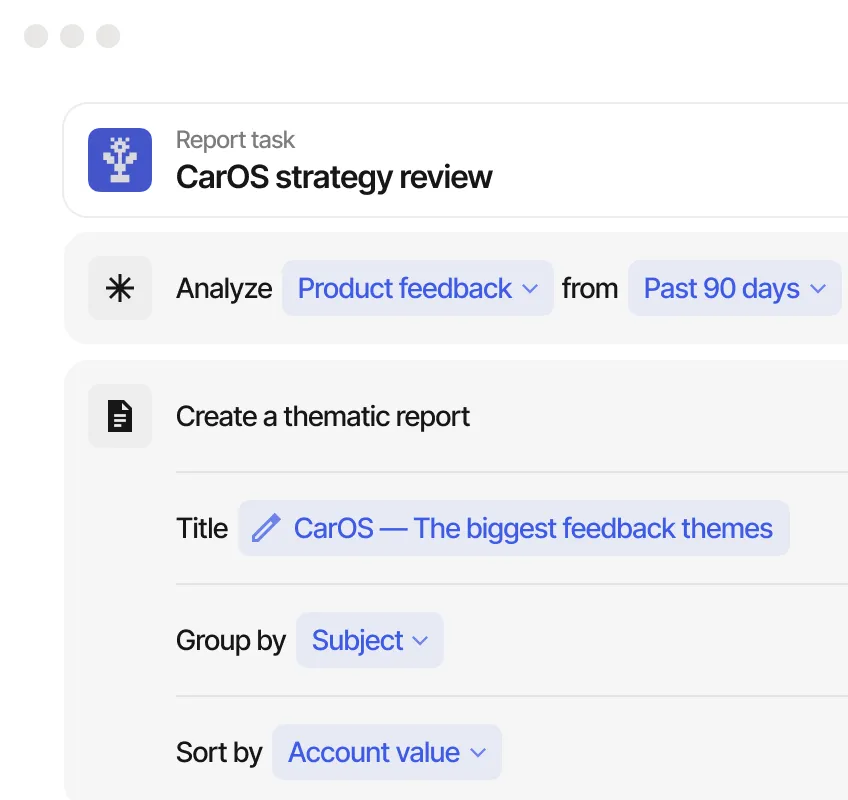Click the middle gray window dot
Viewport: 848px width, 800px height.
pyautogui.click(x=72, y=37)
